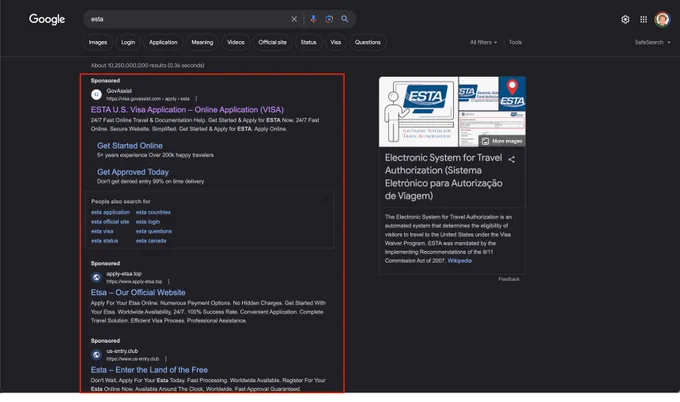This screenshot has width=680, height=402.
Task: Search for esta official site
Action: tap(110, 222)
